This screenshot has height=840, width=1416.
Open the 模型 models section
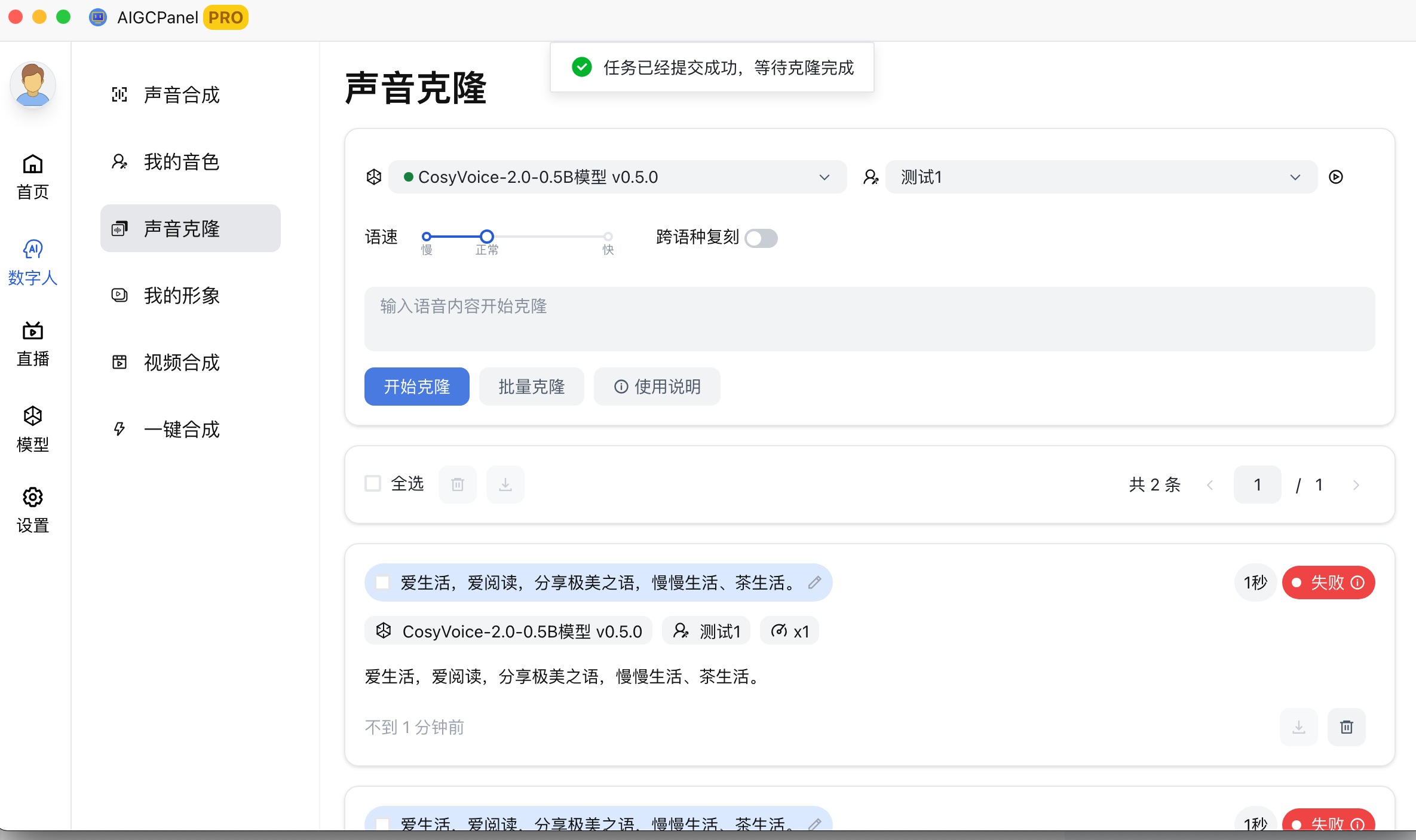point(33,429)
